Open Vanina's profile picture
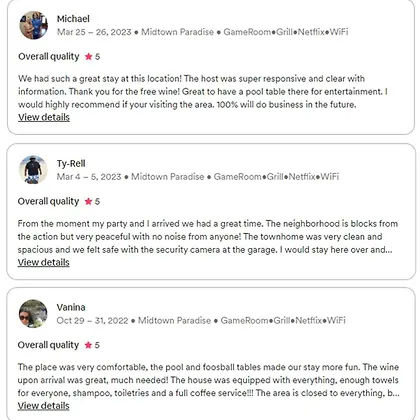The width and height of the screenshot is (420, 420). 33,314
